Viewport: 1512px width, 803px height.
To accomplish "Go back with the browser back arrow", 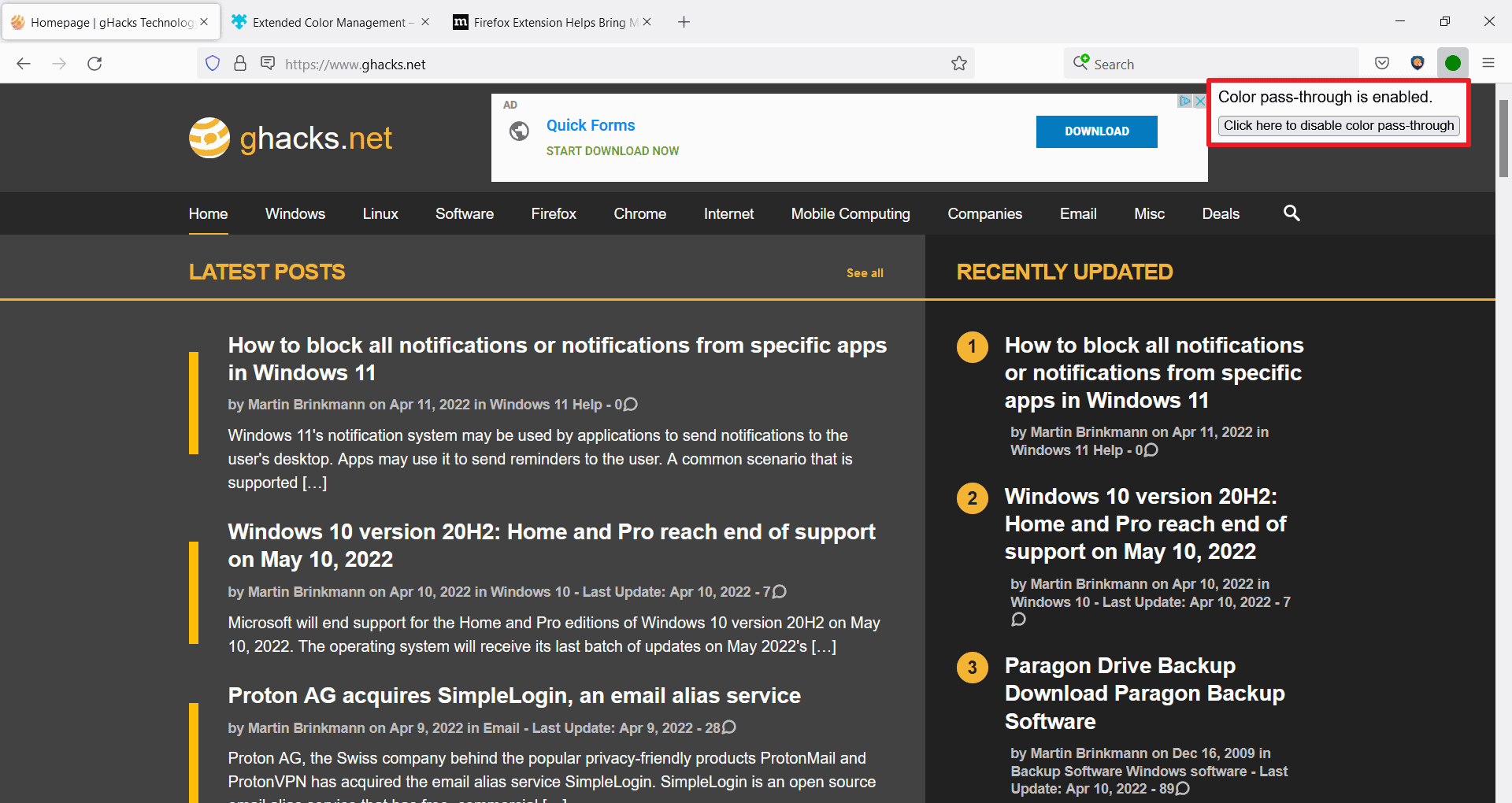I will click(24, 64).
